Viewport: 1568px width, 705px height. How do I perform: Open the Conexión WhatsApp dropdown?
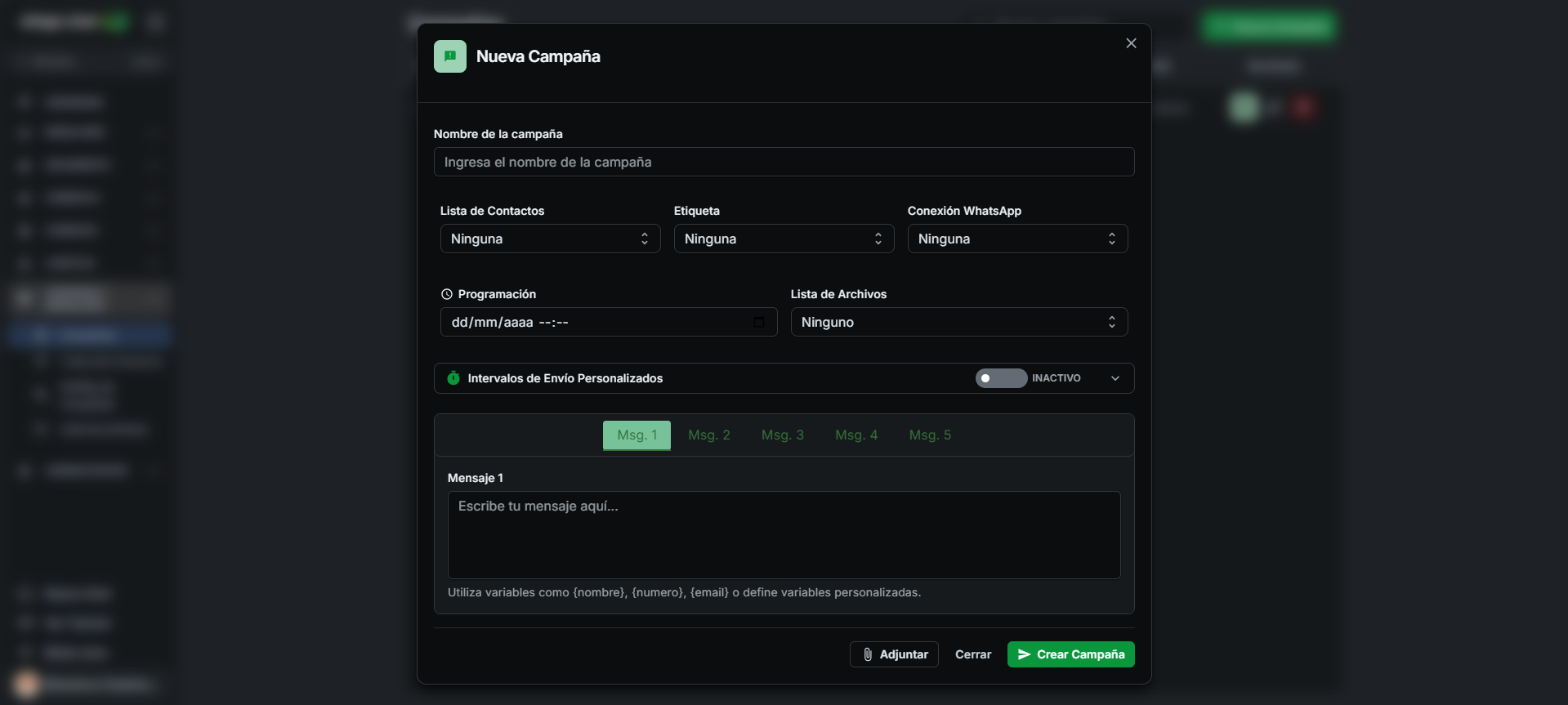pyautogui.click(x=1017, y=239)
